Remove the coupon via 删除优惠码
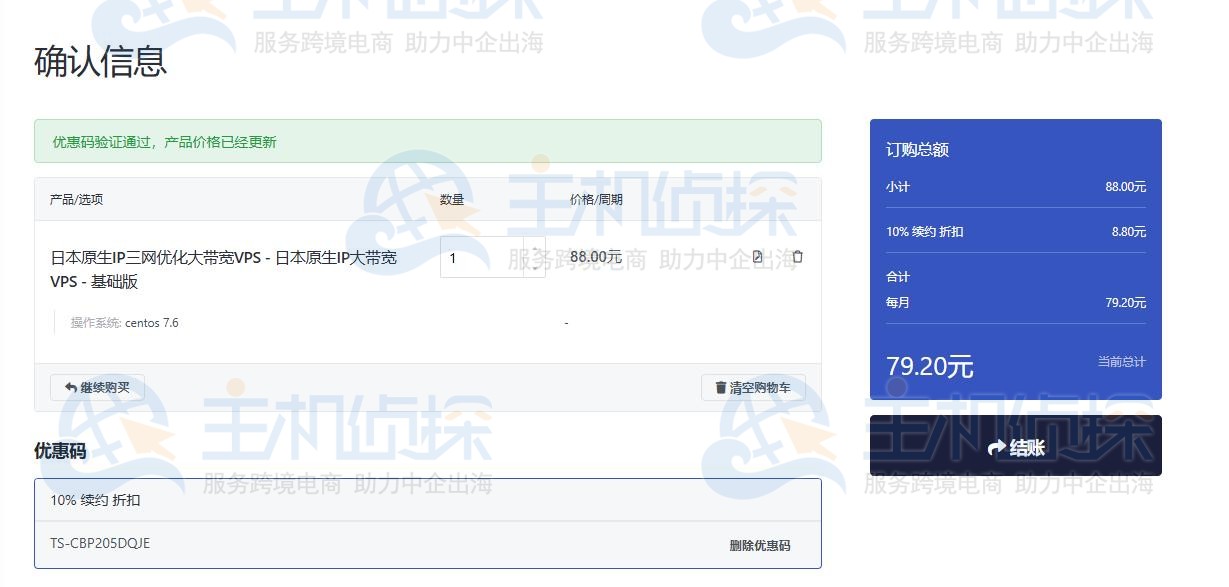The width and height of the screenshot is (1229, 587). click(759, 545)
